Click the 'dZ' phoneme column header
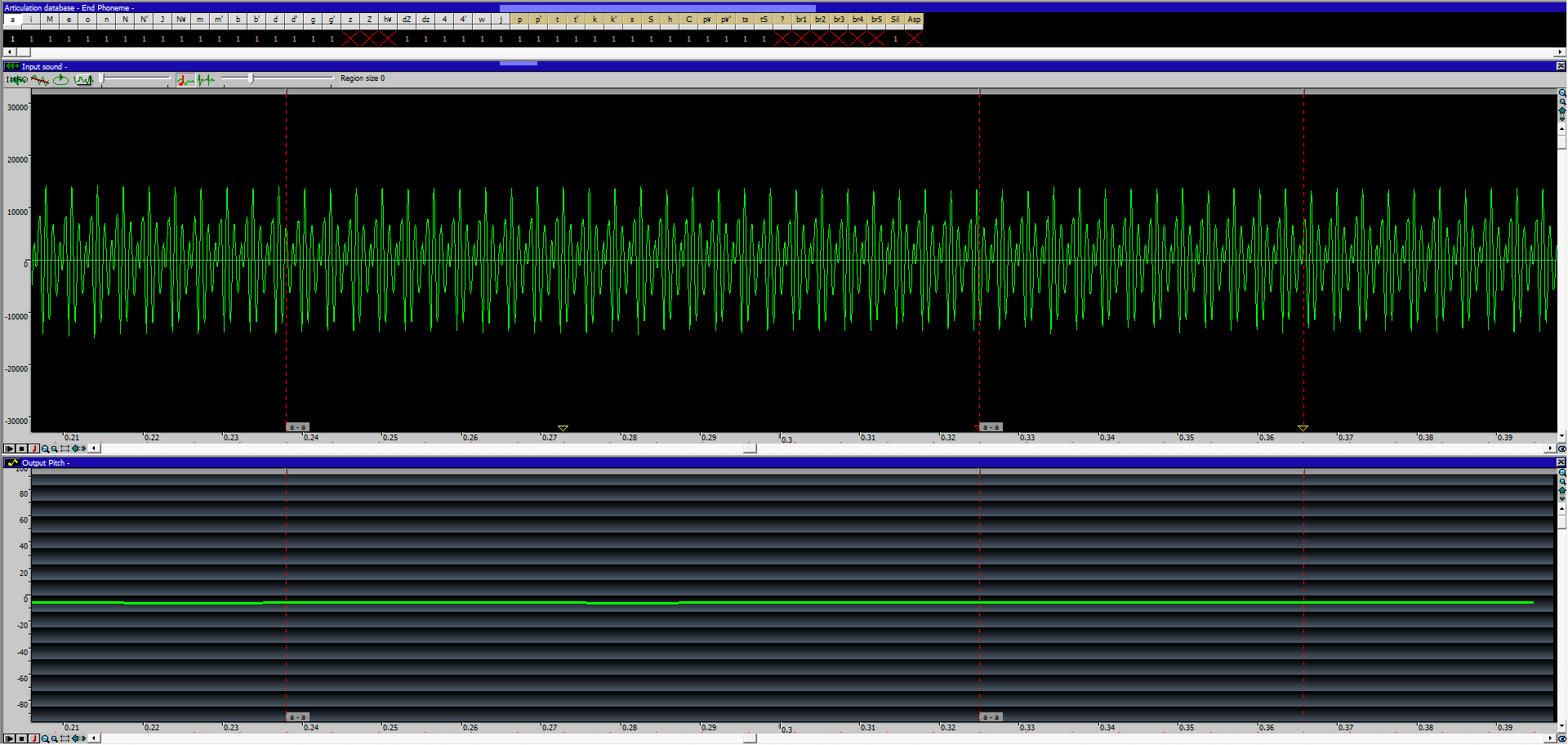 point(407,20)
